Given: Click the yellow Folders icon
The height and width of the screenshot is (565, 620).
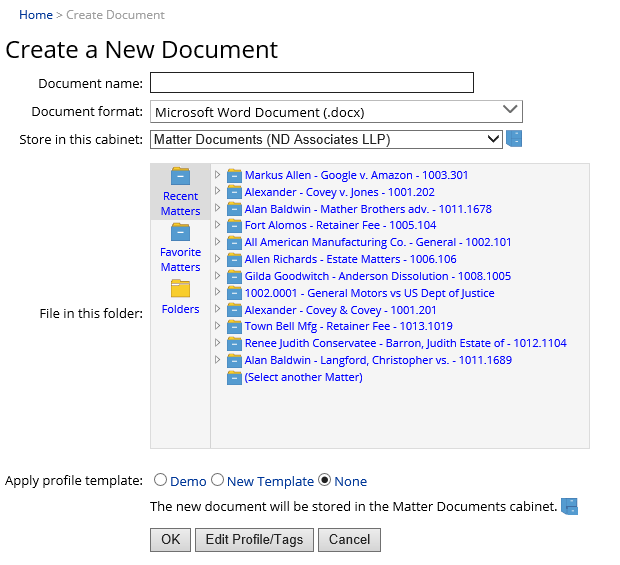Looking at the screenshot, I should point(180,289).
